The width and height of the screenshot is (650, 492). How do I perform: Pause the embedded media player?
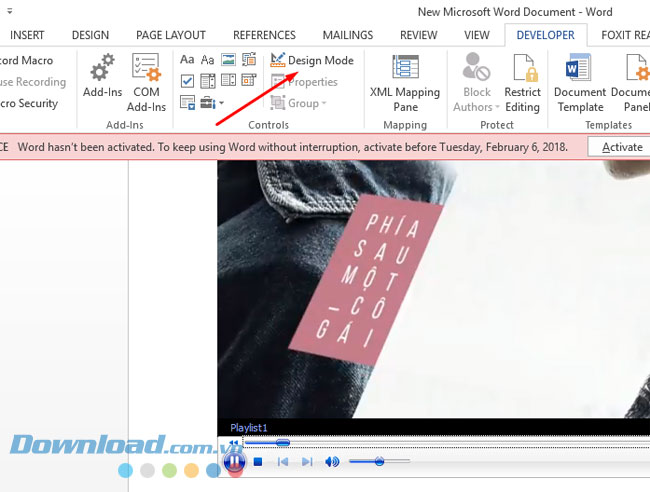(234, 461)
